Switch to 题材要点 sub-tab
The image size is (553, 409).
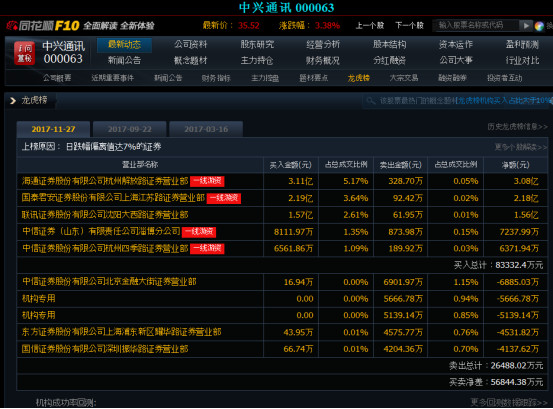coord(314,78)
